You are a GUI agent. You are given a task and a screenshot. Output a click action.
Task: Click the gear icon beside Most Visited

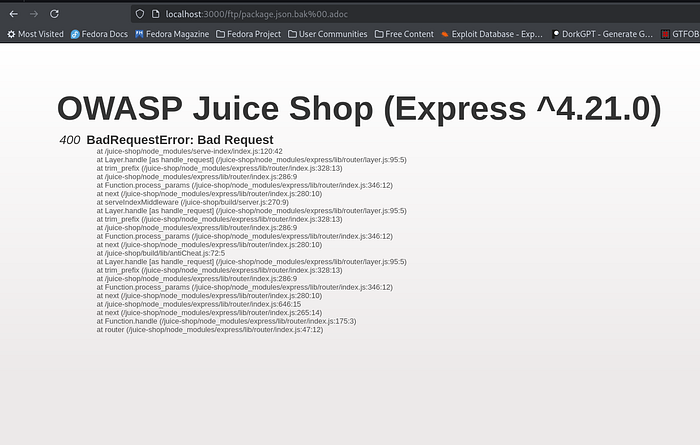click(x=11, y=34)
